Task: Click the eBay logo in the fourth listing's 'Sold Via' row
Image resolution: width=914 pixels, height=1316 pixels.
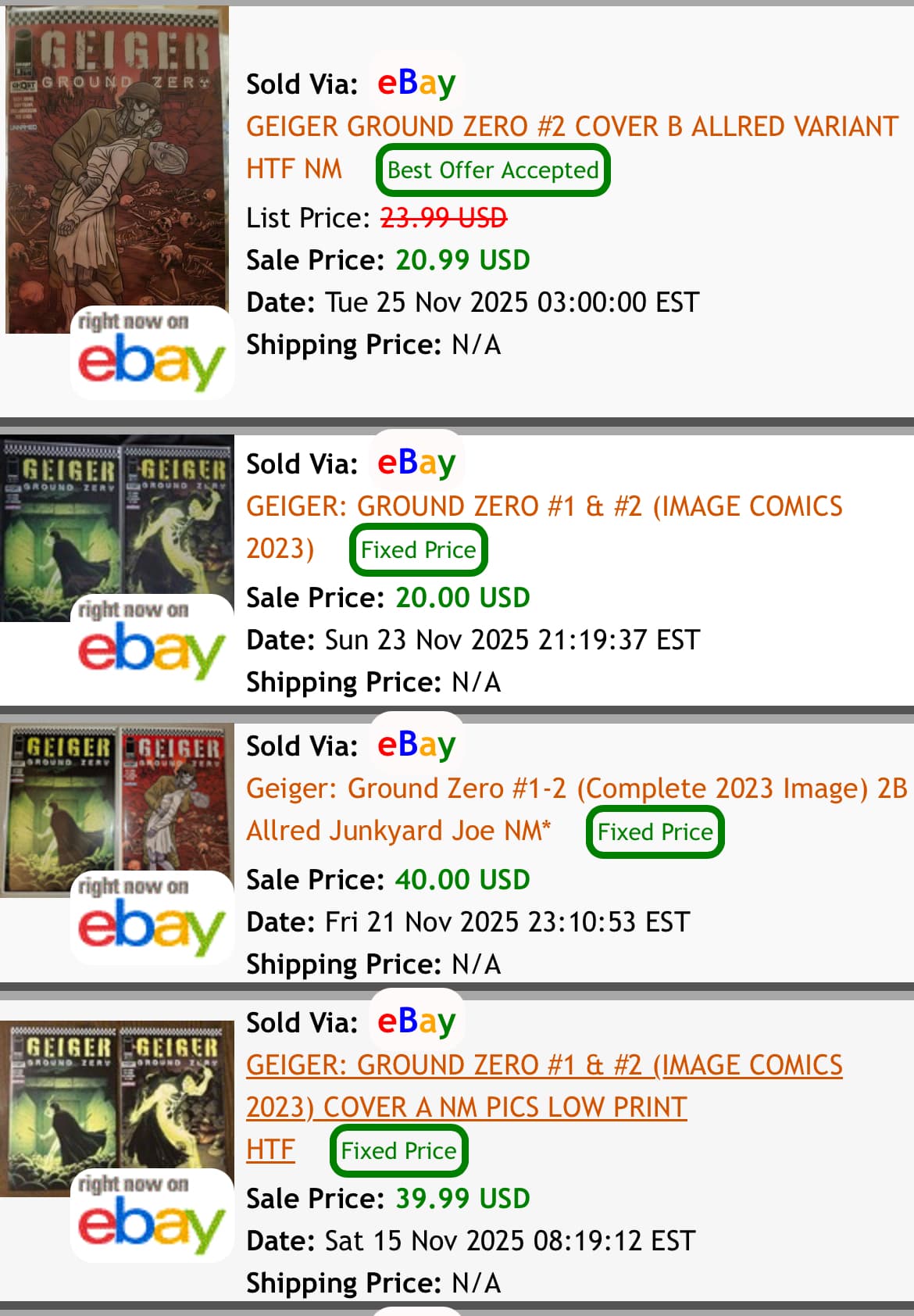Action: pos(416,1021)
